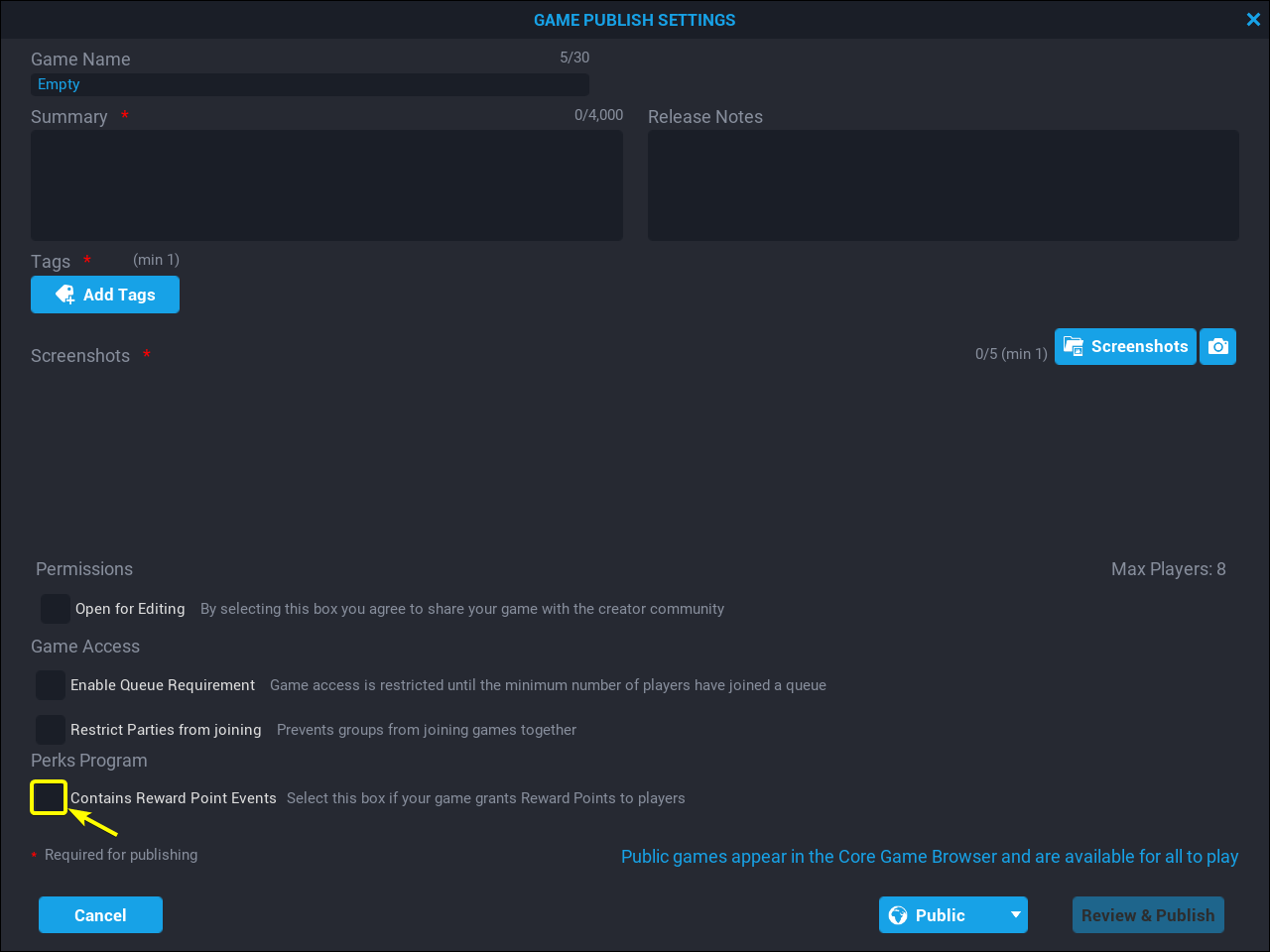Click the Review & Publish button
This screenshot has height=952, width=1270.
click(x=1148, y=914)
